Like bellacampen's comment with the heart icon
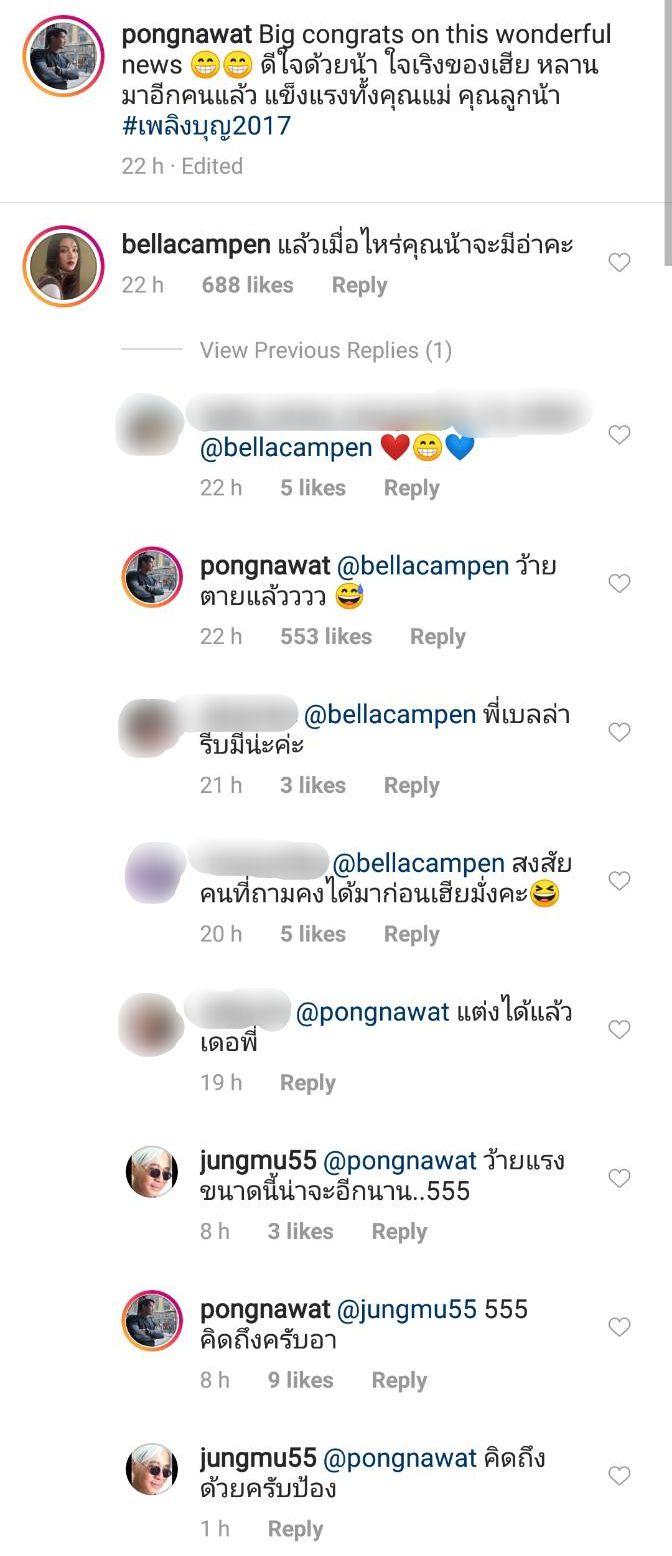This screenshot has height=1556, width=672. (620, 263)
